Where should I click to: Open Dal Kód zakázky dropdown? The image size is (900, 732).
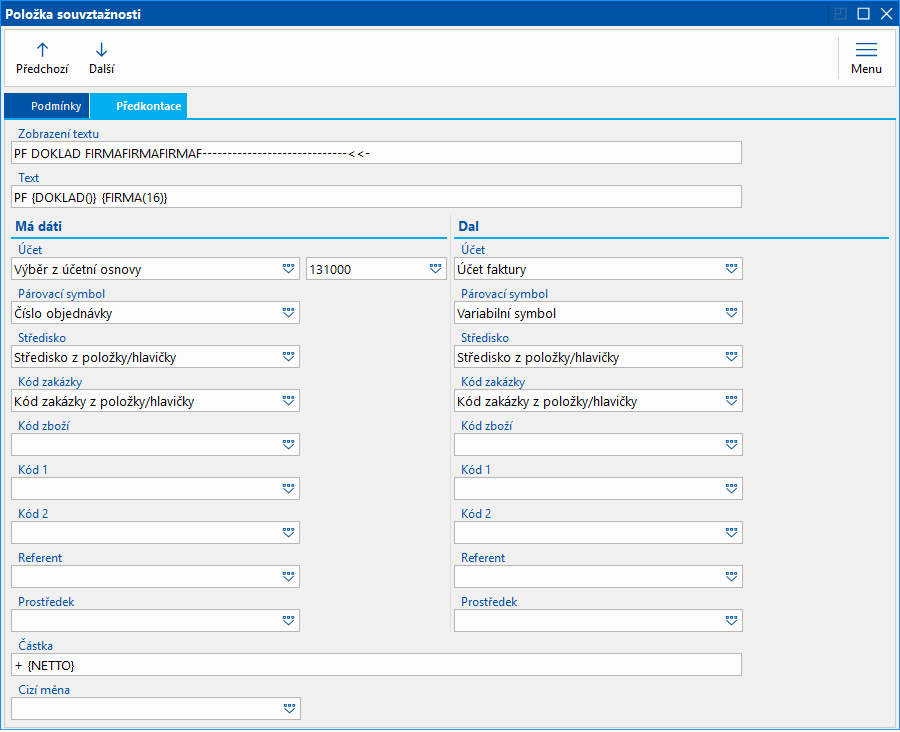(732, 401)
